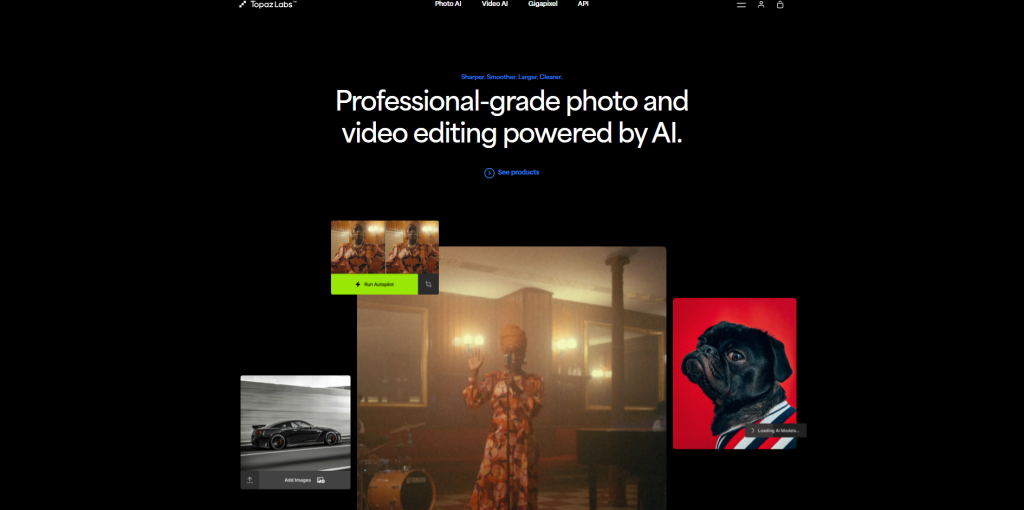The image size is (1024, 510).
Task: Open the user account icon
Action: pyautogui.click(x=761, y=5)
